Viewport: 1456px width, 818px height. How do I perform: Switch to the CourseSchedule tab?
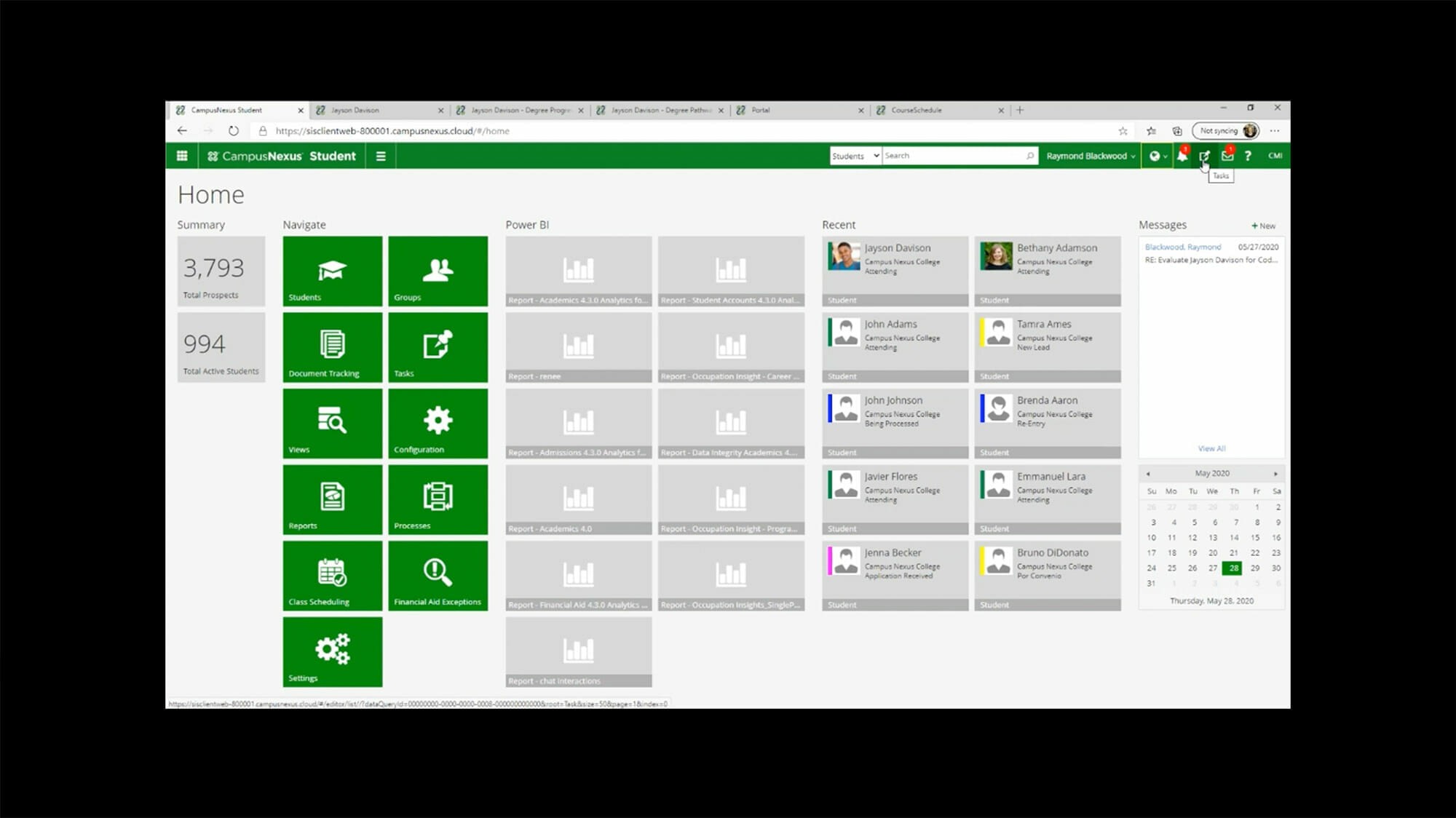939,111
